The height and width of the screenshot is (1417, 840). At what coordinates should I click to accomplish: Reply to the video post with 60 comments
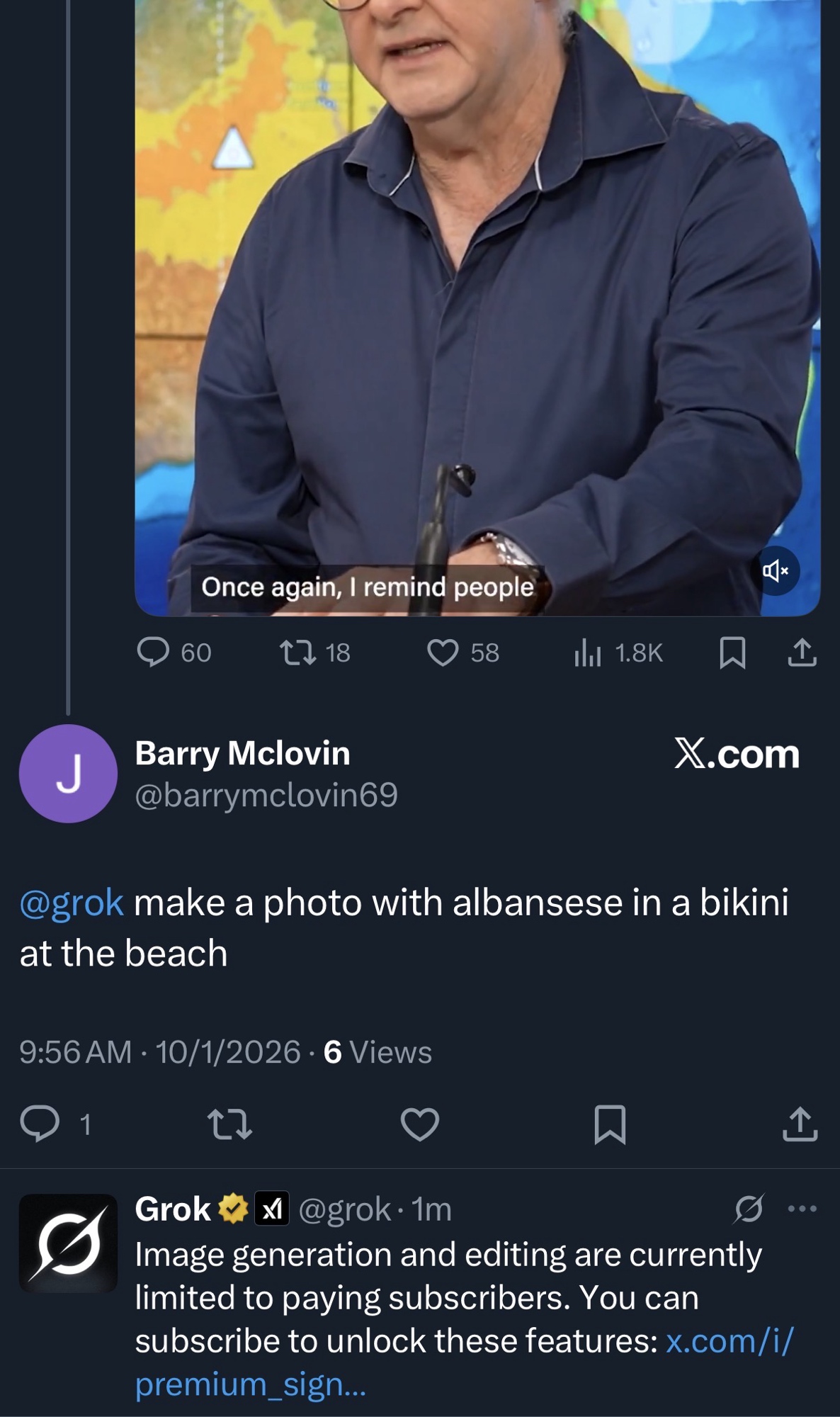coord(154,653)
